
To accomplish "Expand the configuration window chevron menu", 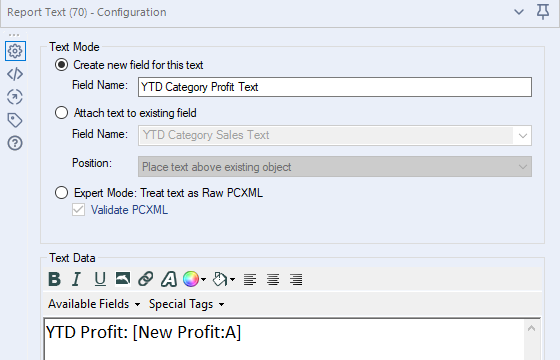I will point(519,12).
